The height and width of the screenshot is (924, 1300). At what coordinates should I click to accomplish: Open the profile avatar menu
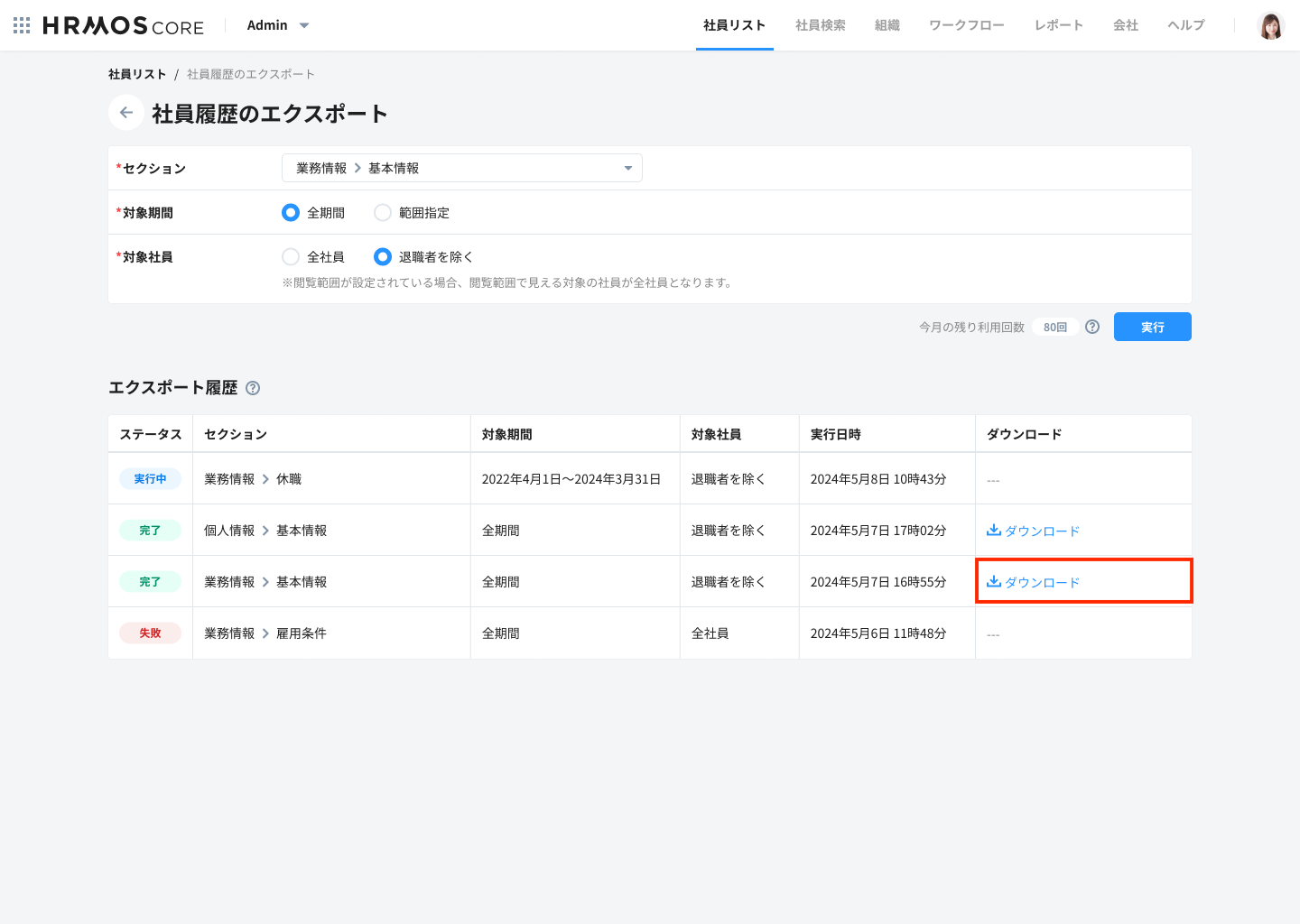point(1271,25)
